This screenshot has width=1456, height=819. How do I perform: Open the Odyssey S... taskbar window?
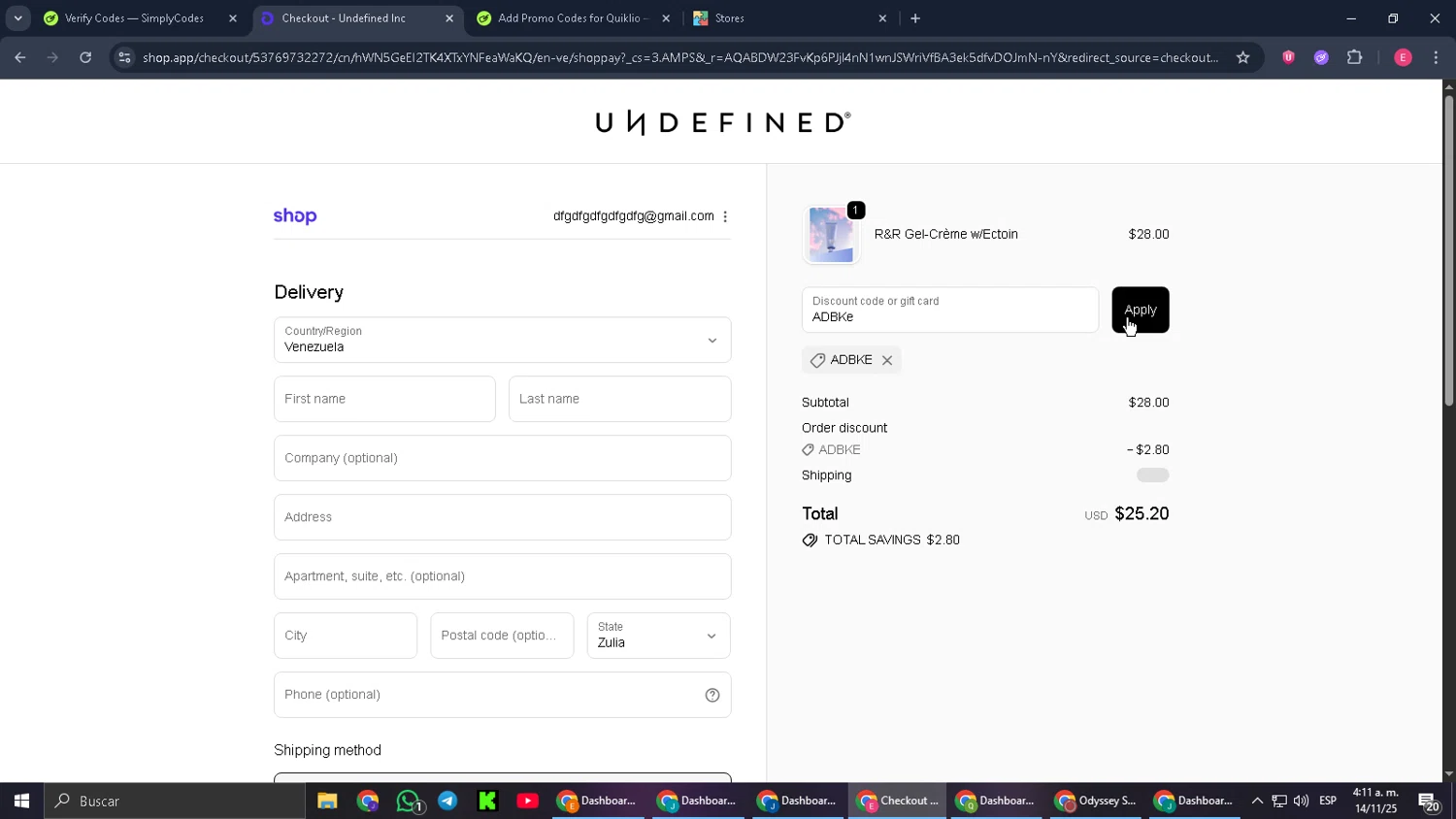pyautogui.click(x=1097, y=801)
